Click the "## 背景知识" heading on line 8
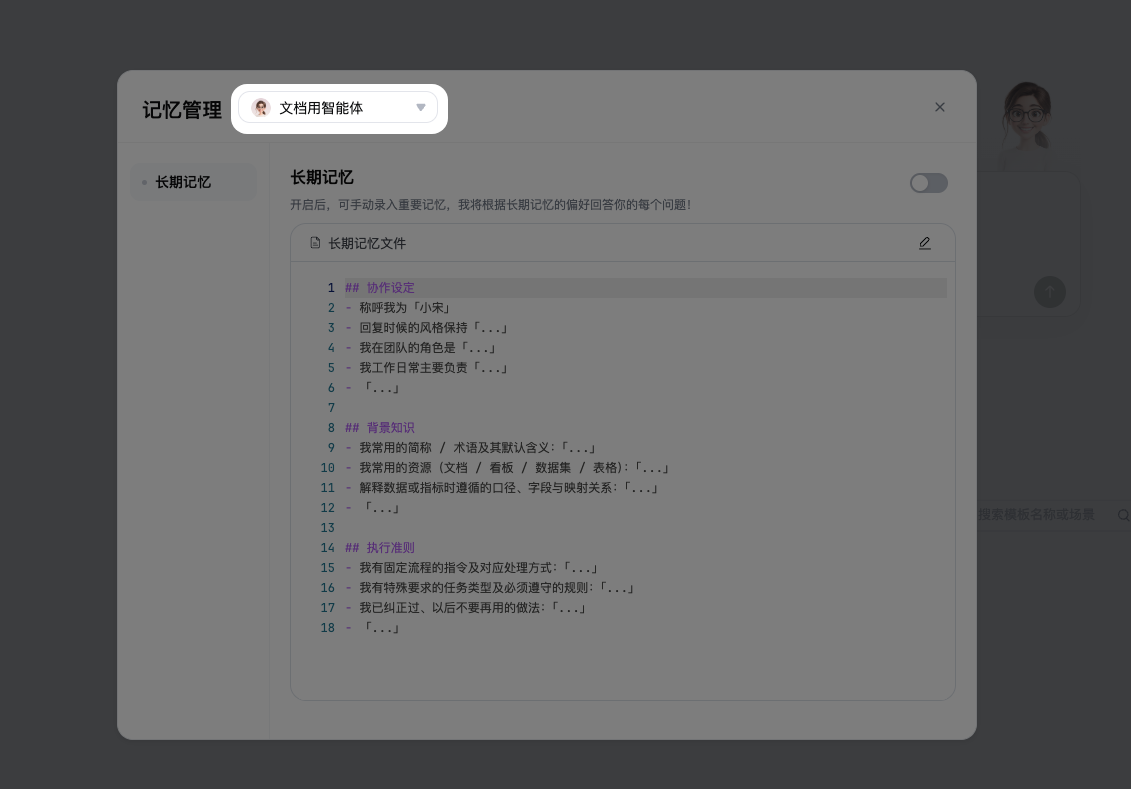Screen dimensions: 1131x789 [379, 428]
